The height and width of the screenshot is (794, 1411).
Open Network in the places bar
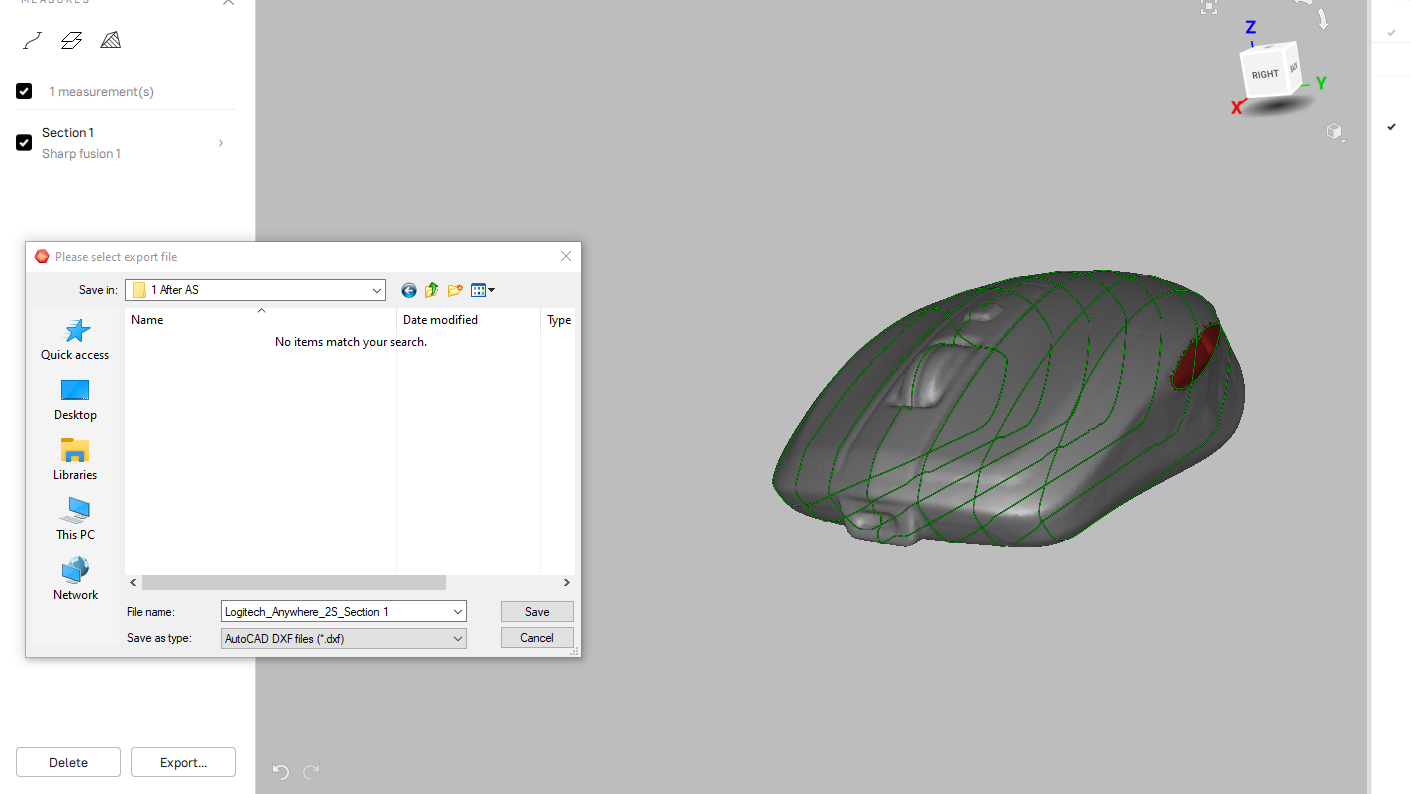point(75,580)
